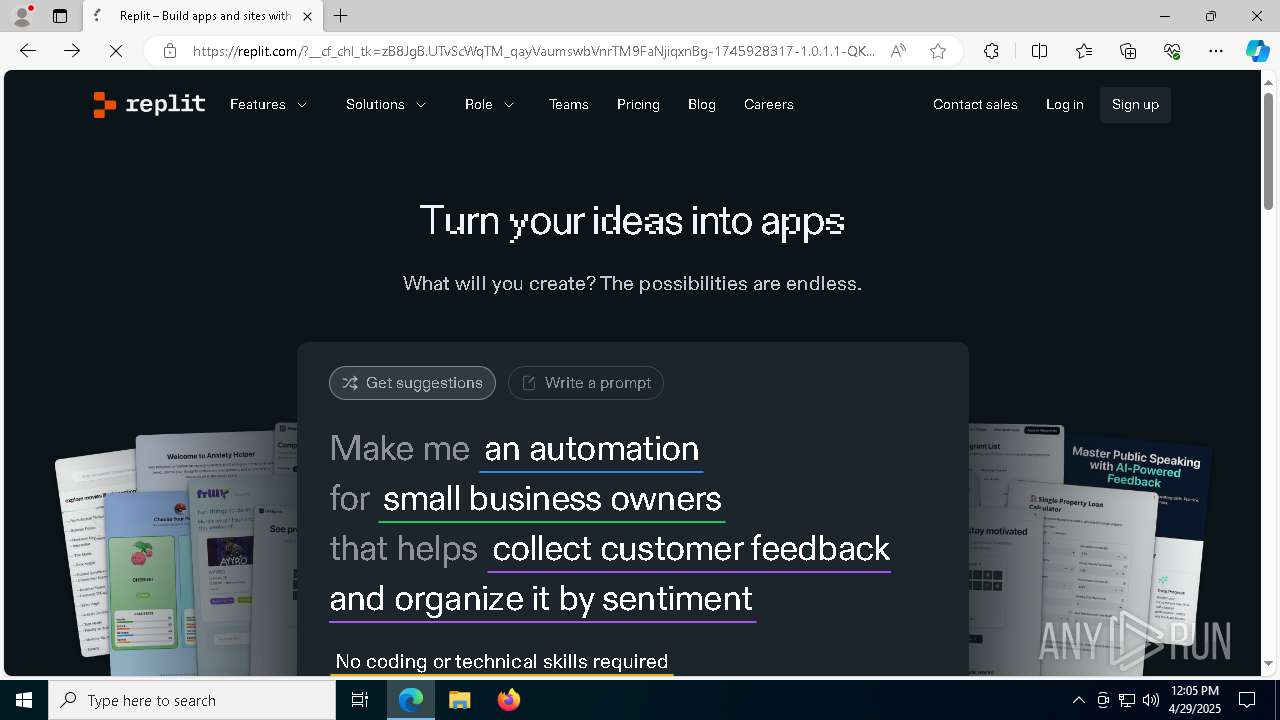
Task: Add this page to favorites
Action: pyautogui.click(x=938, y=51)
